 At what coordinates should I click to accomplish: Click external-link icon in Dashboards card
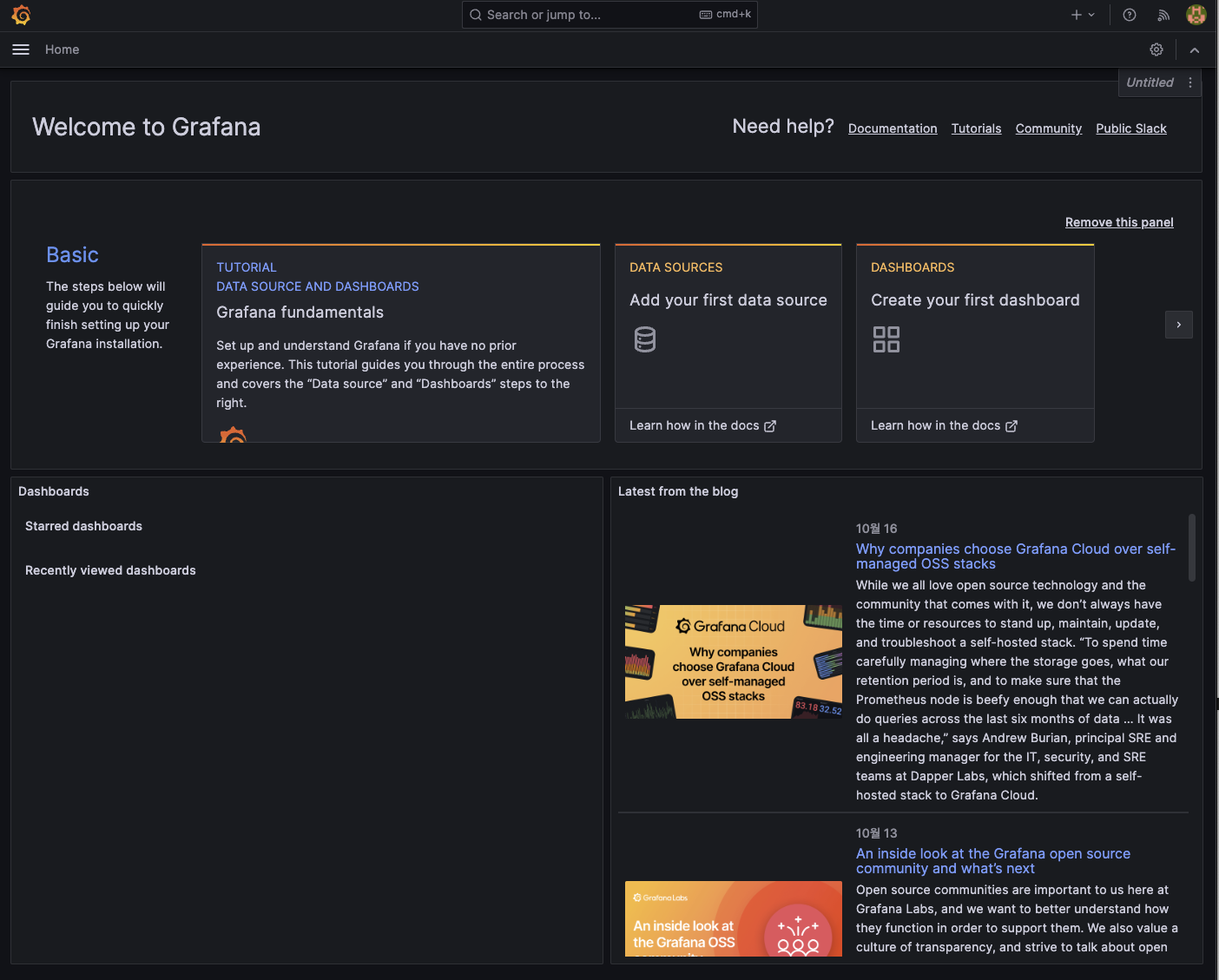[x=1011, y=426]
